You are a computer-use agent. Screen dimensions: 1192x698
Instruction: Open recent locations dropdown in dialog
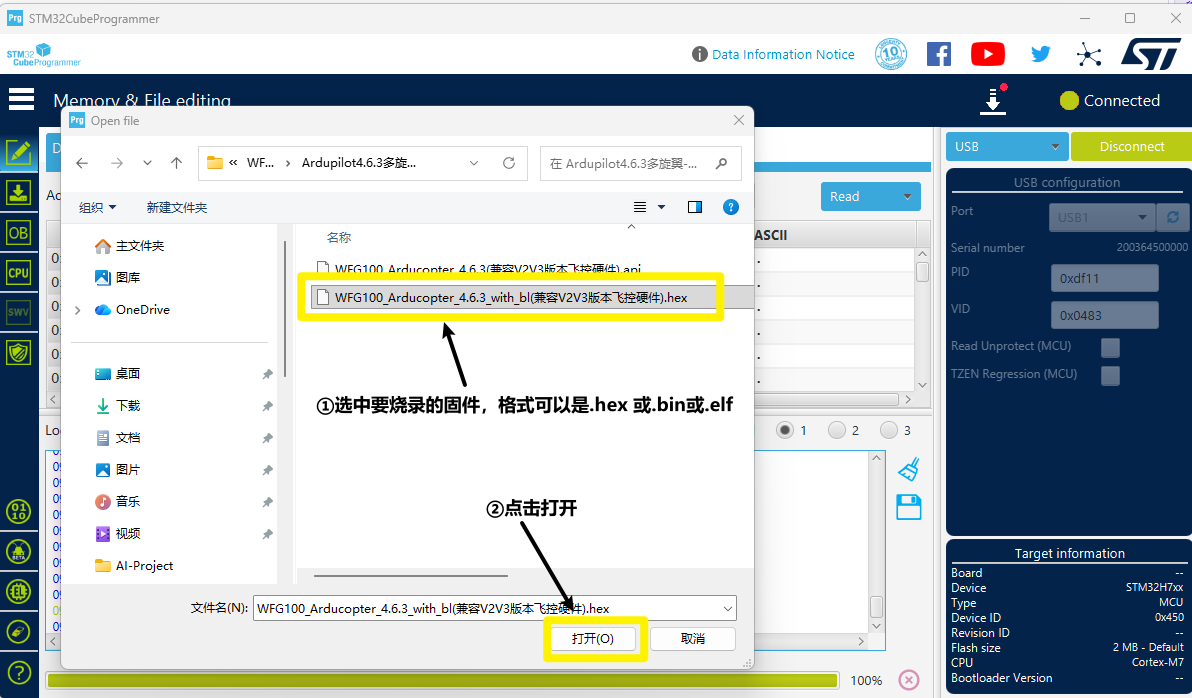(x=147, y=163)
